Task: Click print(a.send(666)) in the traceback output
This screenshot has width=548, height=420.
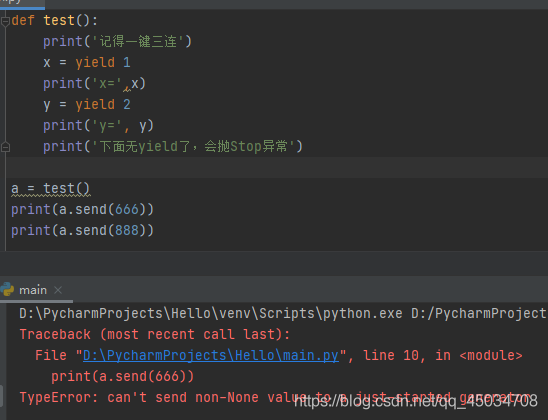Action: 122,377
